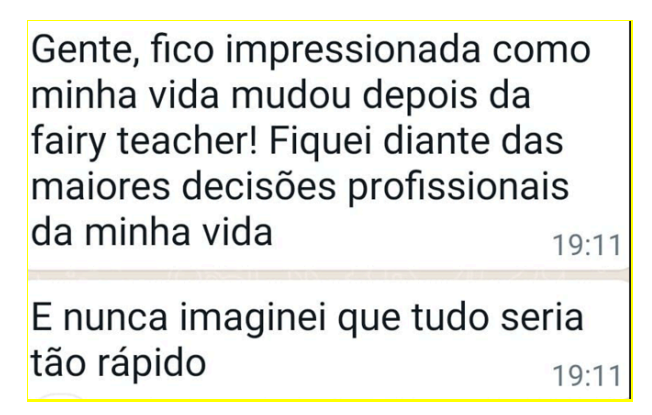Click "da minha vida" on the last line

pos(152,231)
